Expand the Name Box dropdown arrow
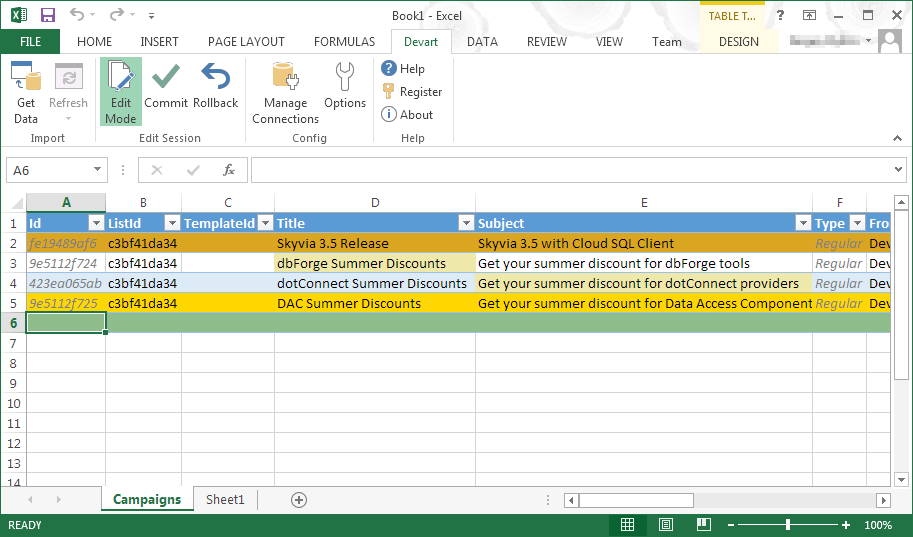This screenshot has width=913, height=537. click(97, 170)
